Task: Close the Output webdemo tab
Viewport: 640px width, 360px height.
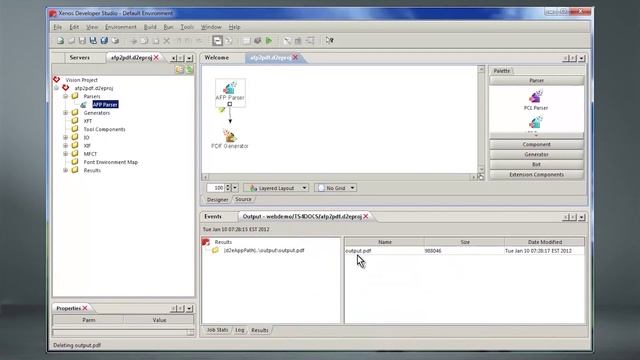Action: 366,216
